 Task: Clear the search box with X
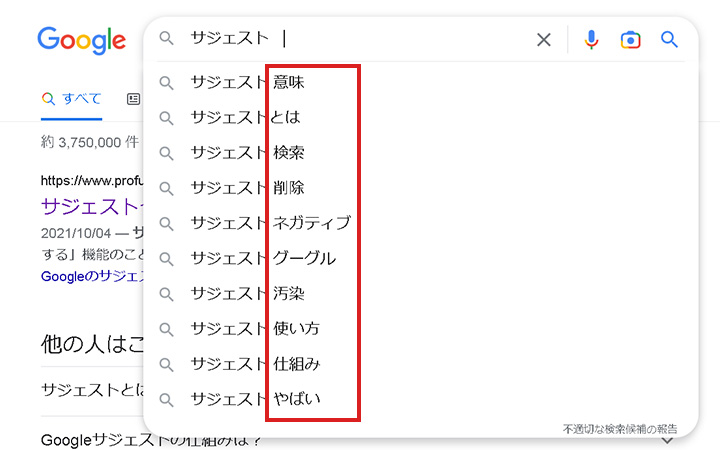pyautogui.click(x=544, y=40)
